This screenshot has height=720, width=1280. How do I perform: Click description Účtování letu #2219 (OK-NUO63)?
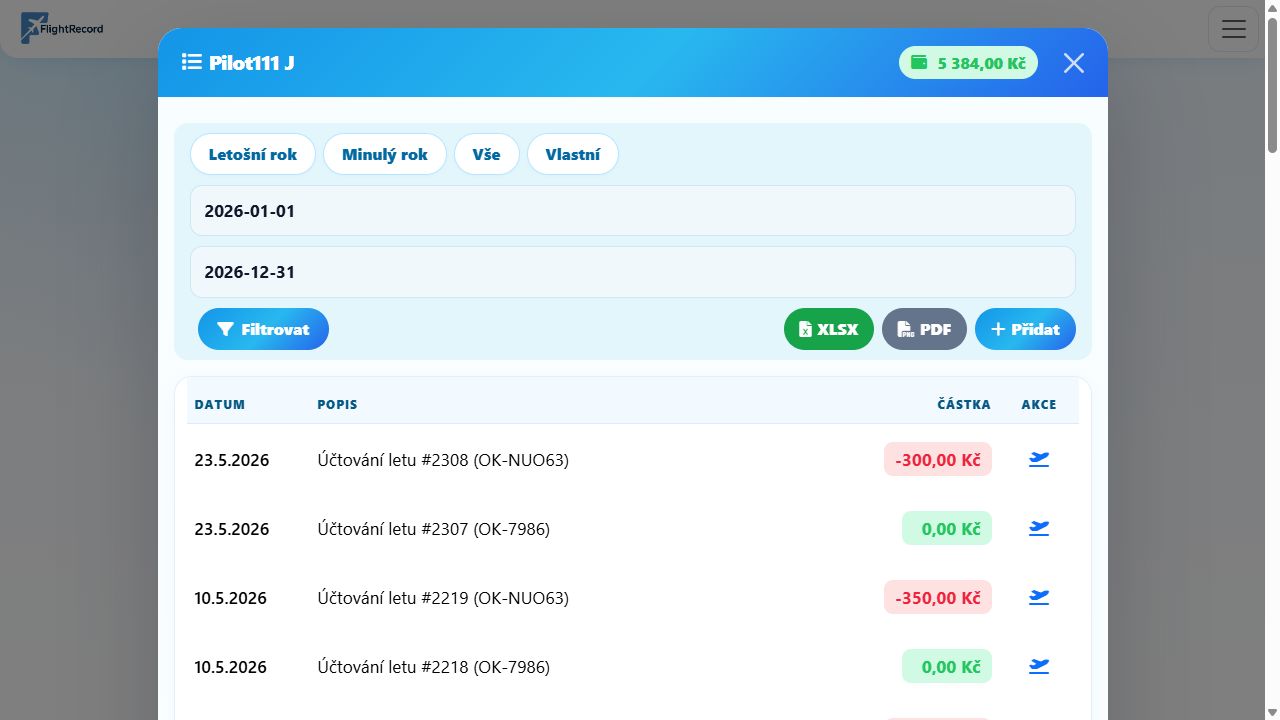(443, 598)
